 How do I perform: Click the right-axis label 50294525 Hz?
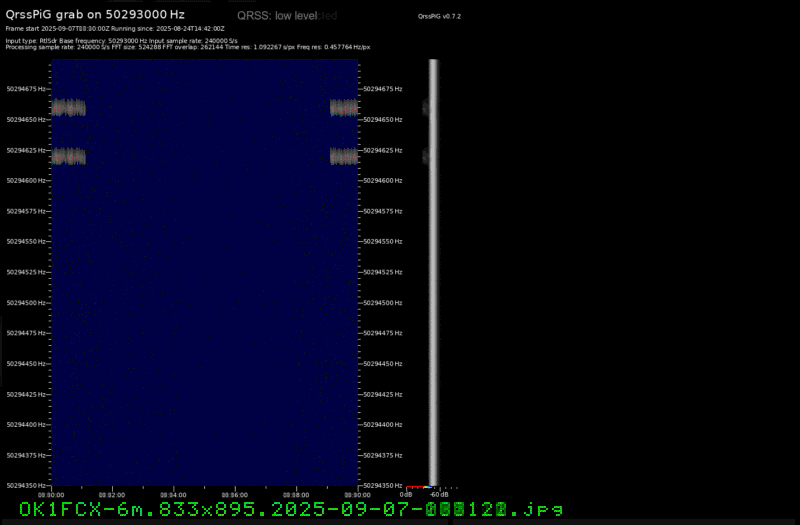383,272
